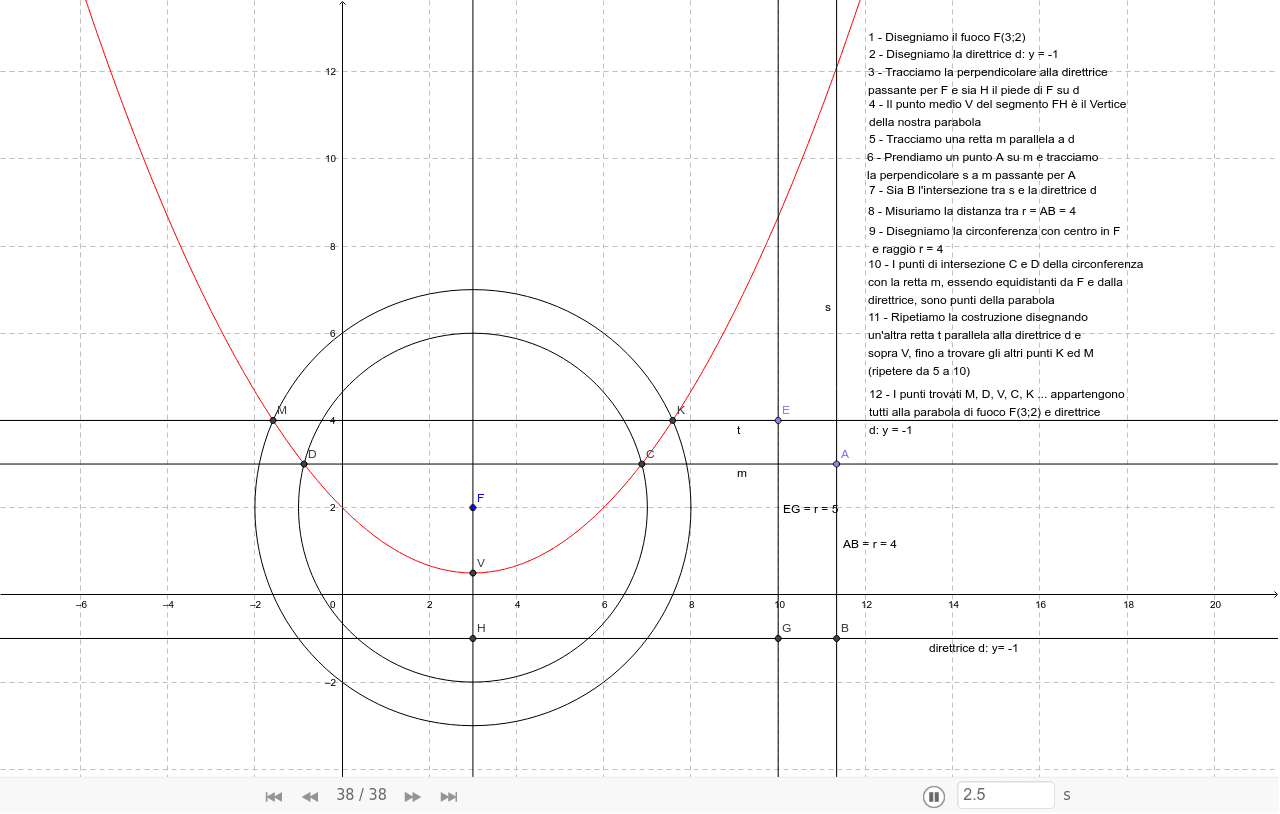The width and height of the screenshot is (1280, 814).
Task: Select the focus point F
Action: pos(471,508)
